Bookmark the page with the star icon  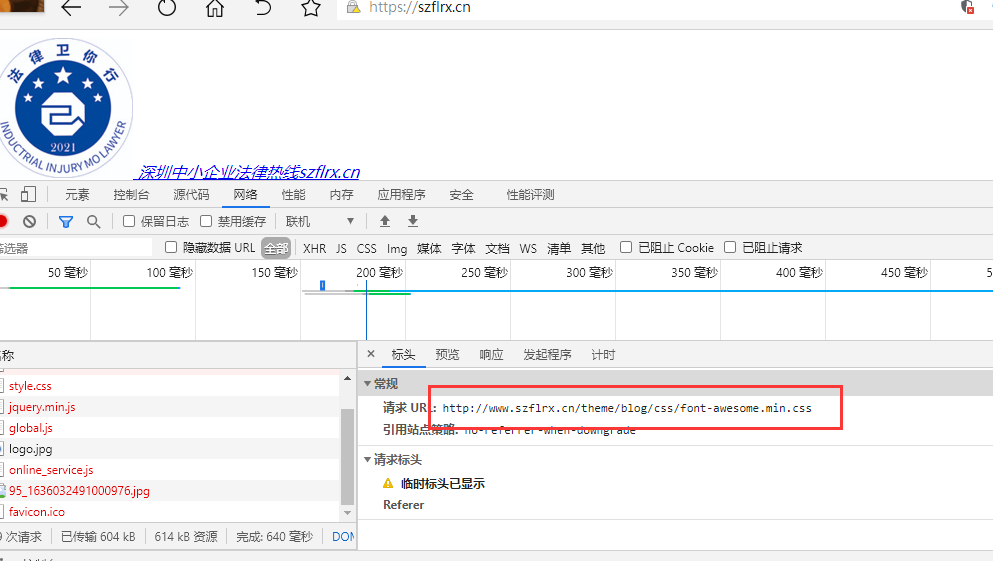coord(311,8)
